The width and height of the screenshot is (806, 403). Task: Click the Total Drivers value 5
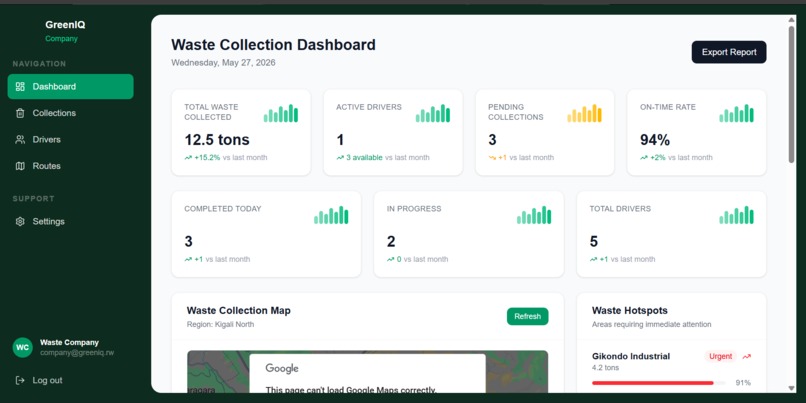[x=594, y=242]
